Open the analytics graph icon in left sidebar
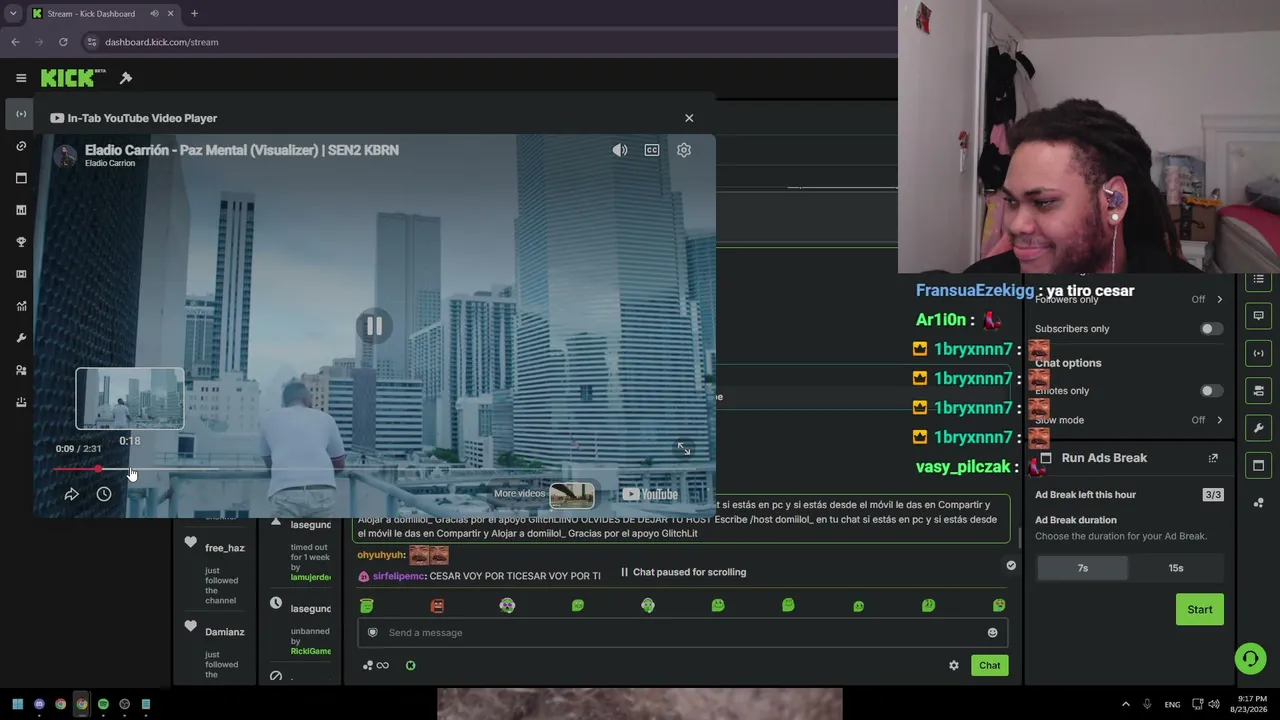 click(21, 306)
